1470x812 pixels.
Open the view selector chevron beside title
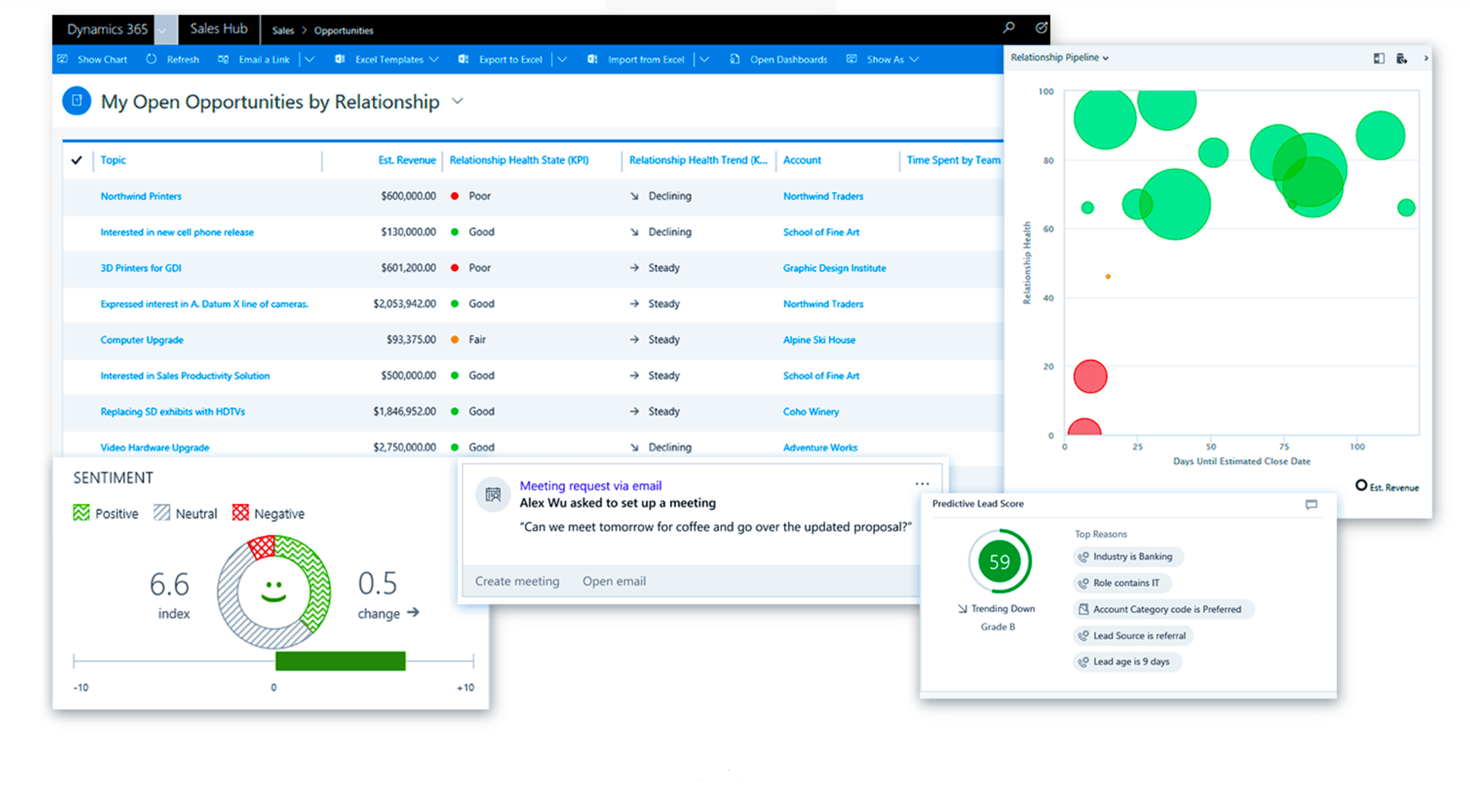[x=457, y=101]
